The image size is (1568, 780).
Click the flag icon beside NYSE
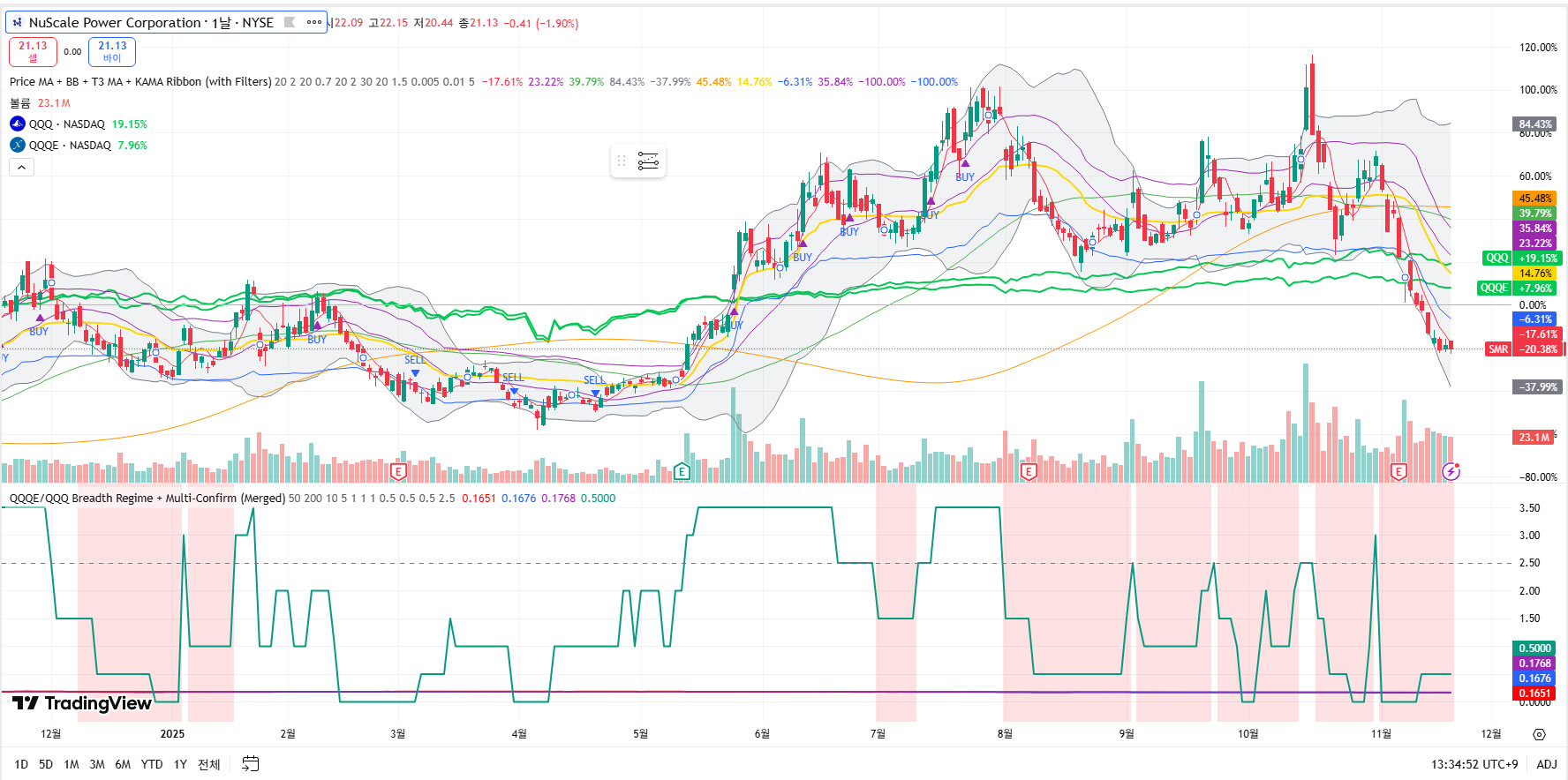[x=289, y=23]
